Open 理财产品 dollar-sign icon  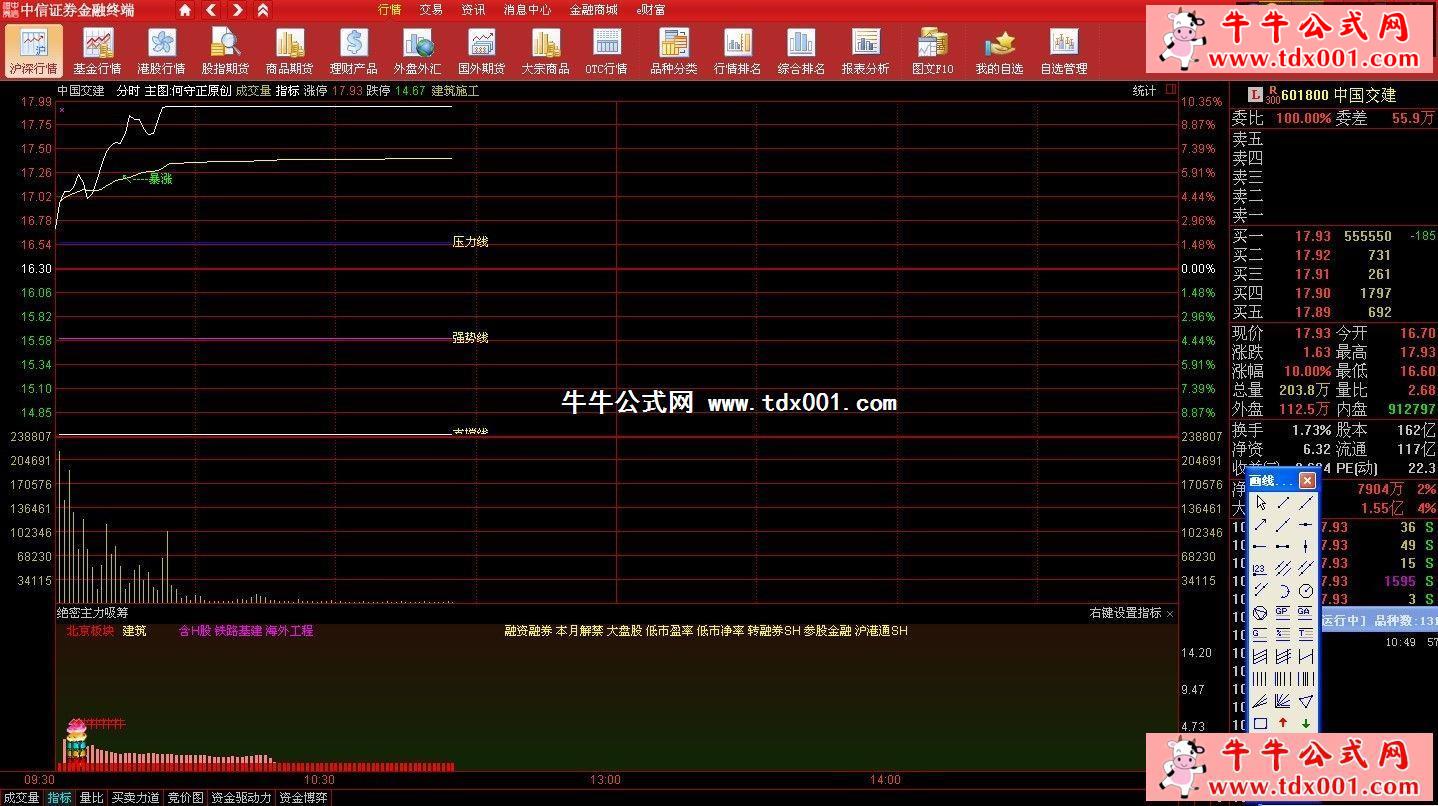point(353,50)
